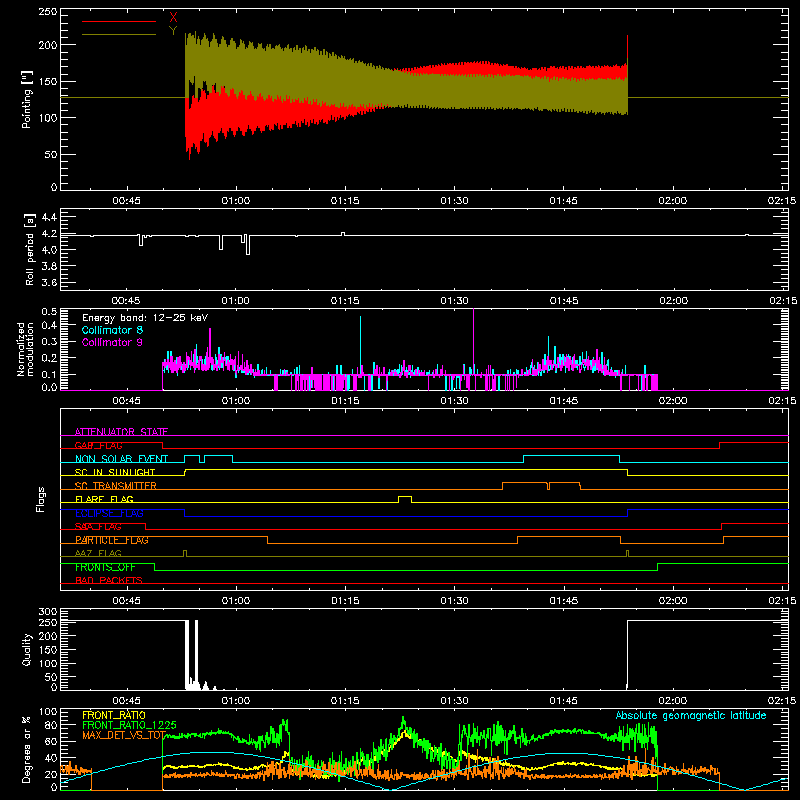Click the Normalized modulation axis title
Screen dimensions: 800x800
click(25, 349)
